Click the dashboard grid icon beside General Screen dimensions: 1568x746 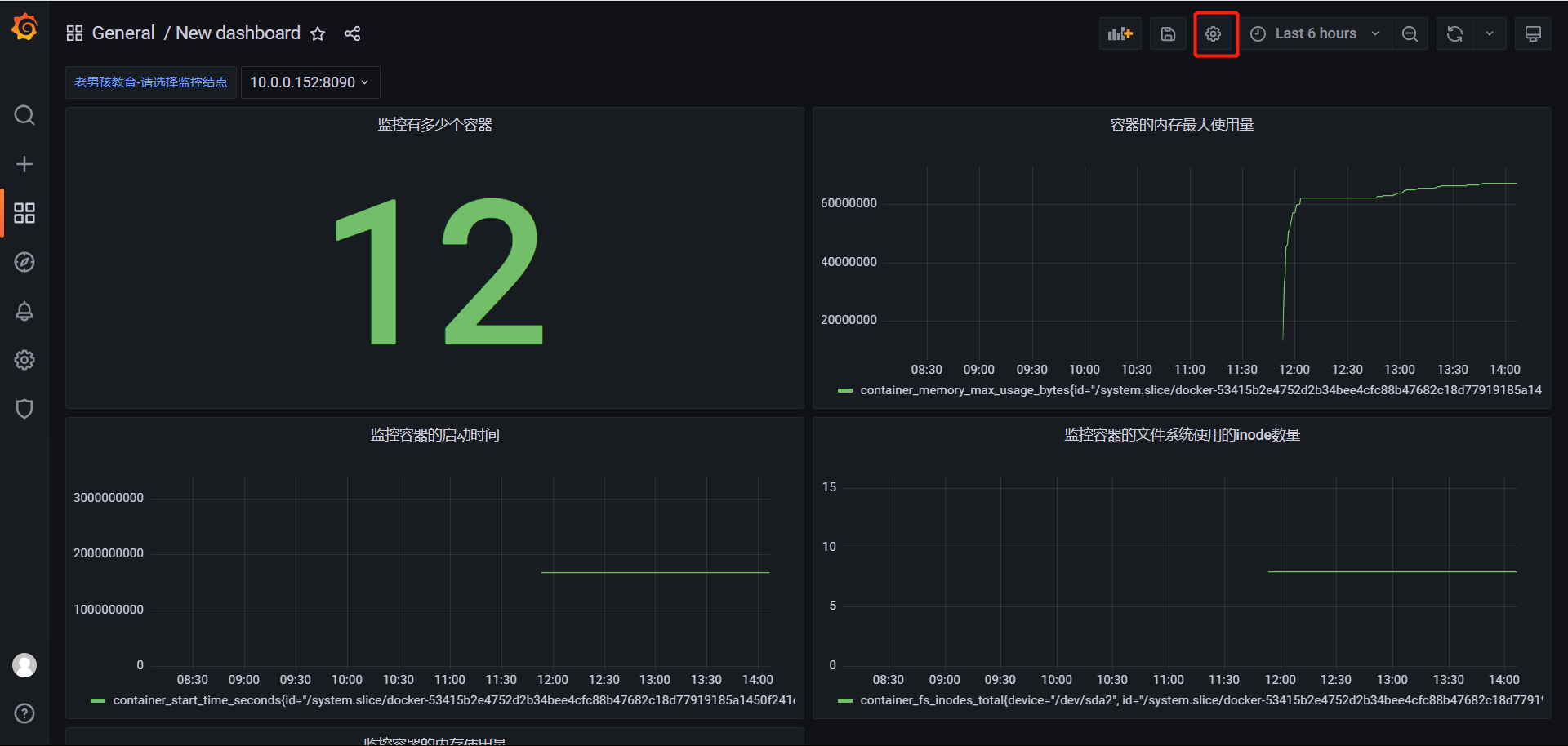pos(74,33)
